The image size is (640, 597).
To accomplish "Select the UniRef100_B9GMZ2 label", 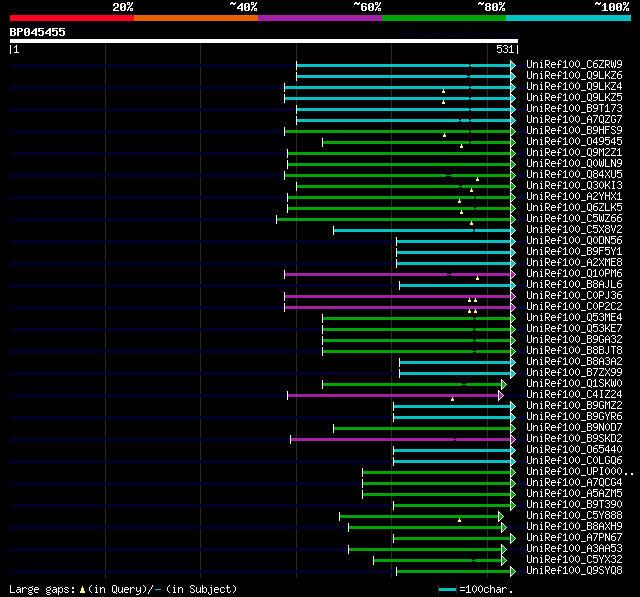I will point(574,406).
